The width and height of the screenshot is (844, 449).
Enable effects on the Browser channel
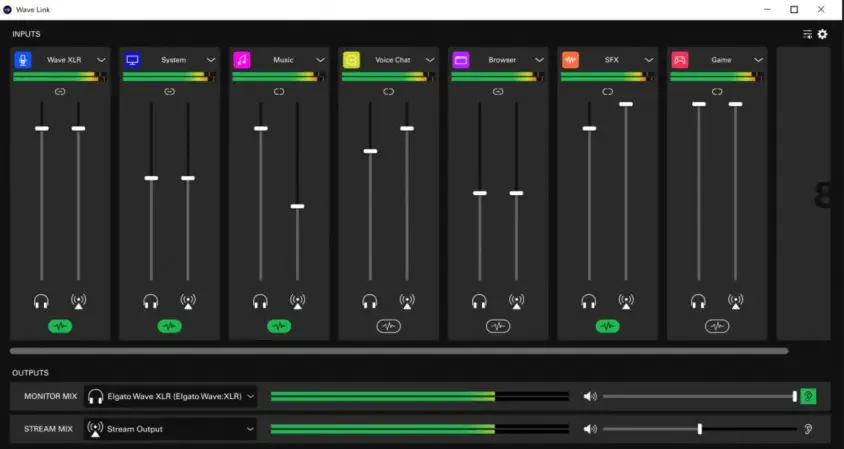click(498, 326)
